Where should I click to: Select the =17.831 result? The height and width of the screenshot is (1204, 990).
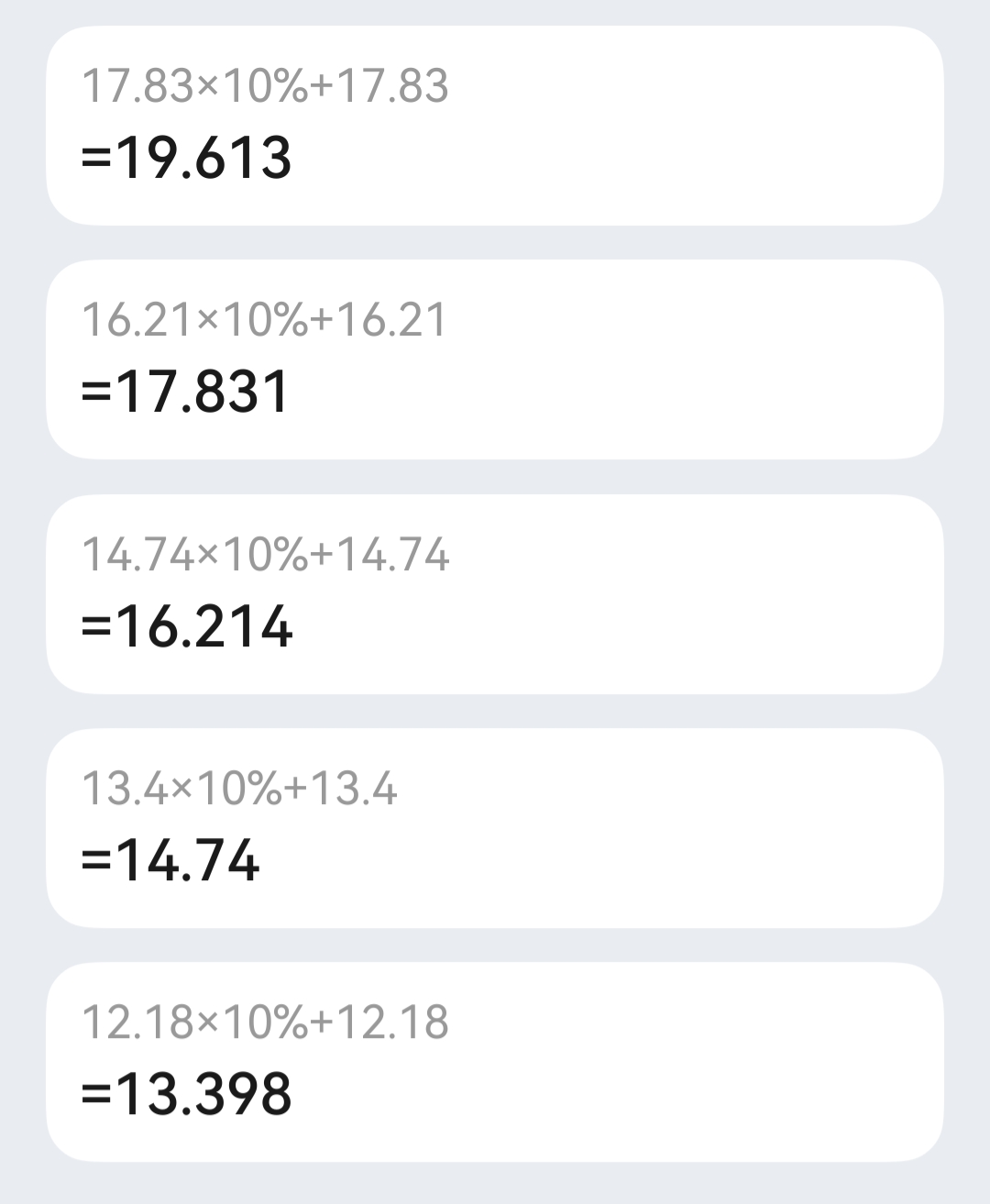(x=186, y=392)
